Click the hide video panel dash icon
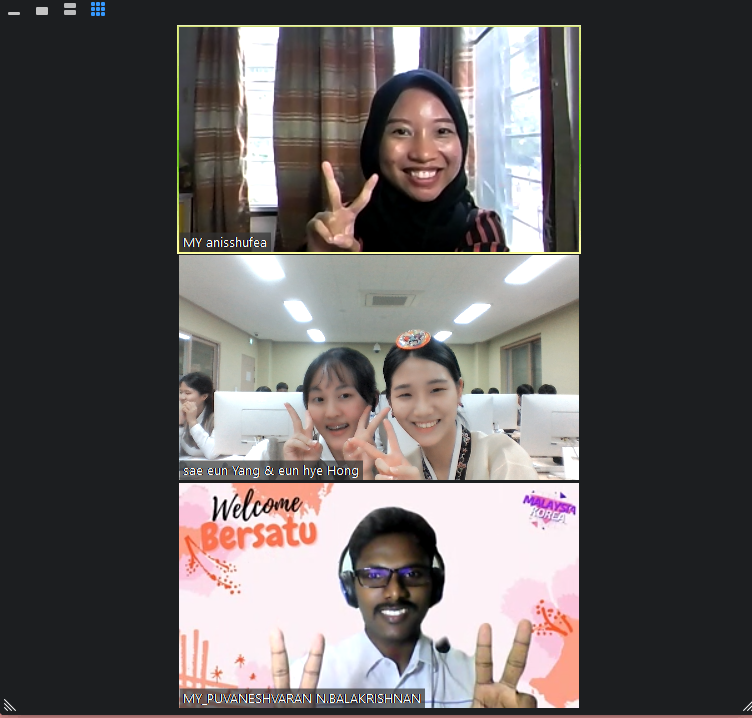The width and height of the screenshot is (752, 718). (x=14, y=12)
